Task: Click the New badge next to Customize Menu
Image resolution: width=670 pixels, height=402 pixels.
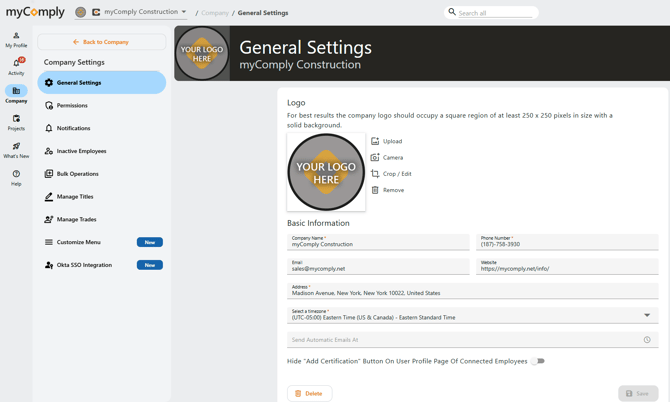Action: pos(150,242)
